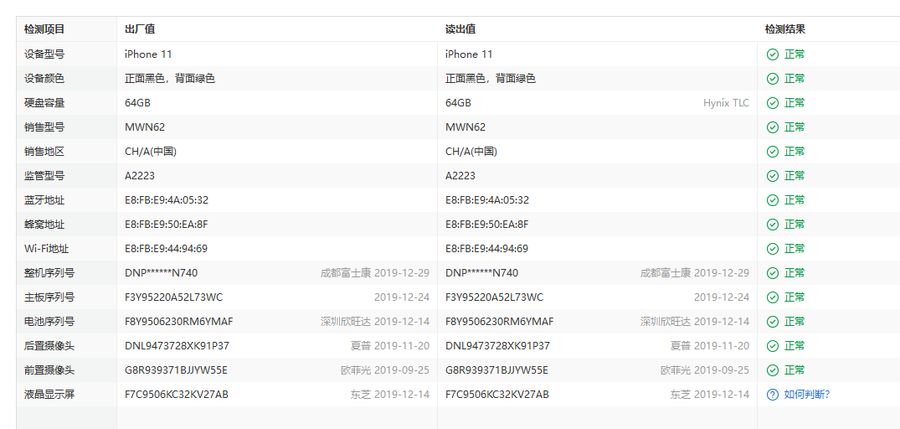The width and height of the screenshot is (900, 429).
Task: Click read cellular address E8:FB:E9:50:EA:8F
Action: pos(487,224)
